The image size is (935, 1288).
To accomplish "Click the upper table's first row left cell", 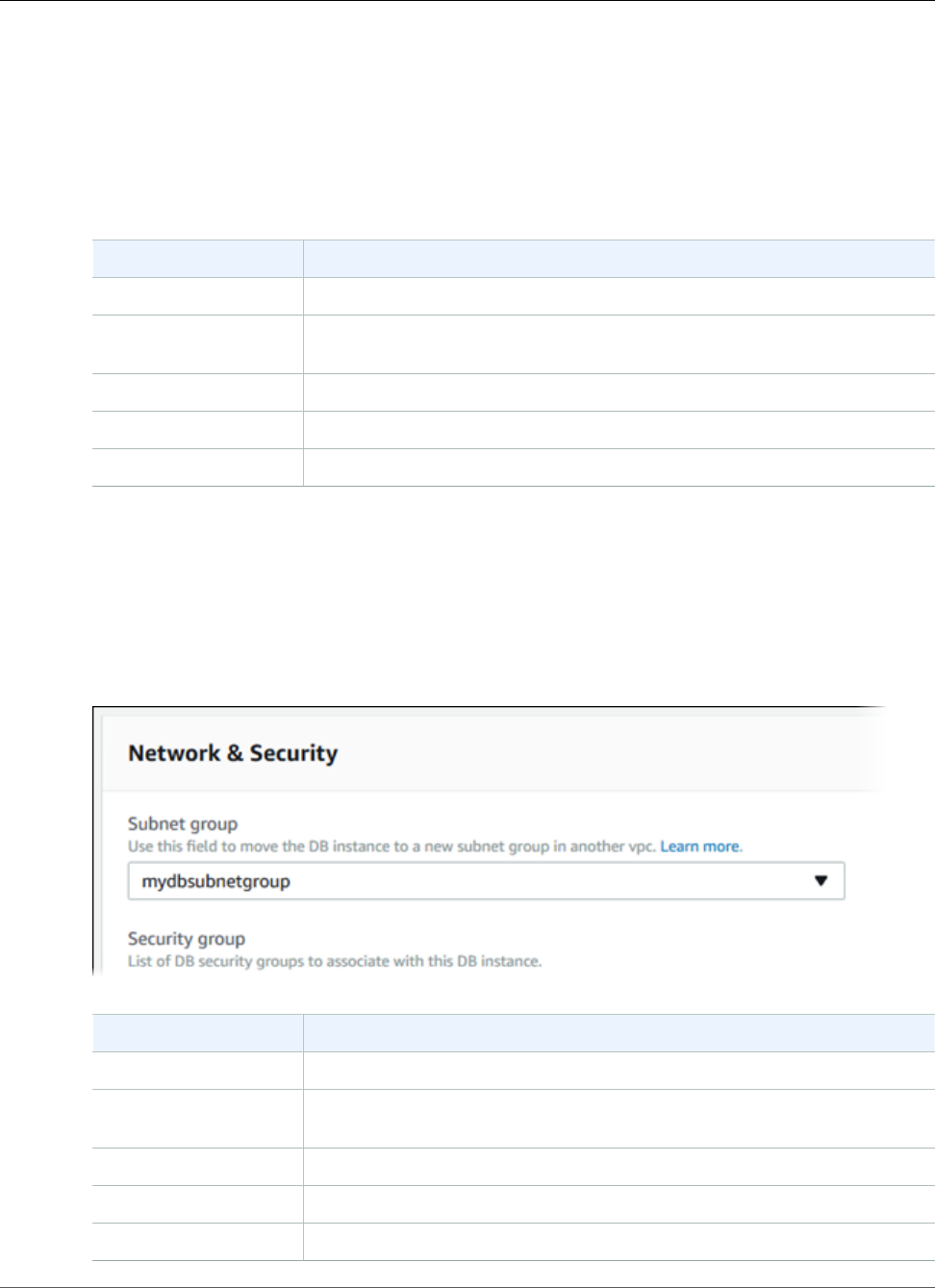I will pyautogui.click(x=197, y=296).
